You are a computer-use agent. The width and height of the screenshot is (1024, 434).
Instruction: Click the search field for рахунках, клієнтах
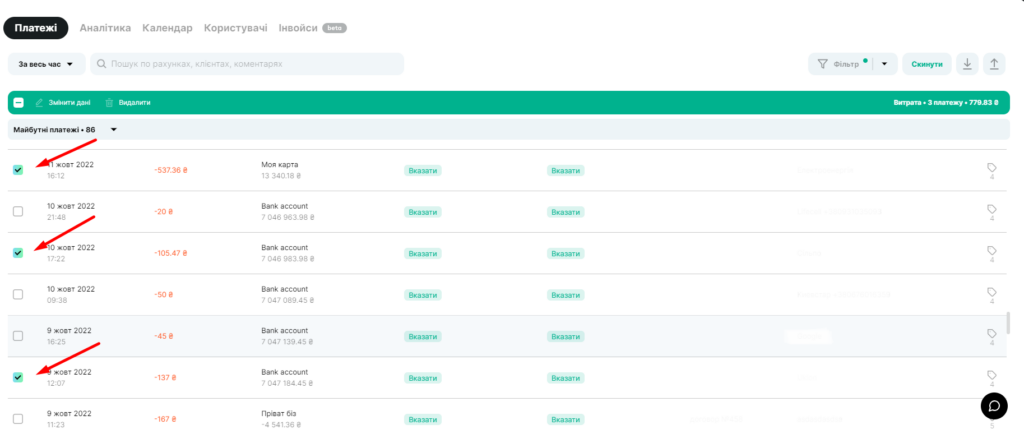coord(247,64)
